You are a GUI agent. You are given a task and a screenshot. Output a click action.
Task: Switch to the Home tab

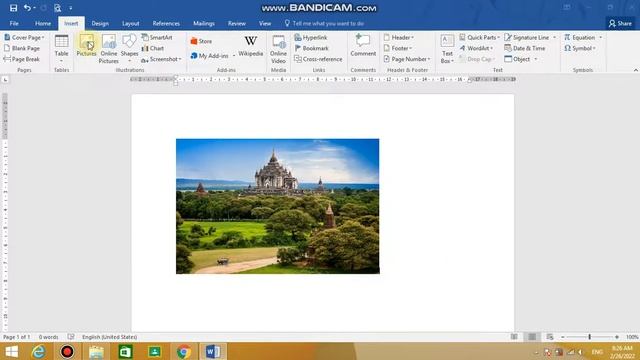pos(43,23)
